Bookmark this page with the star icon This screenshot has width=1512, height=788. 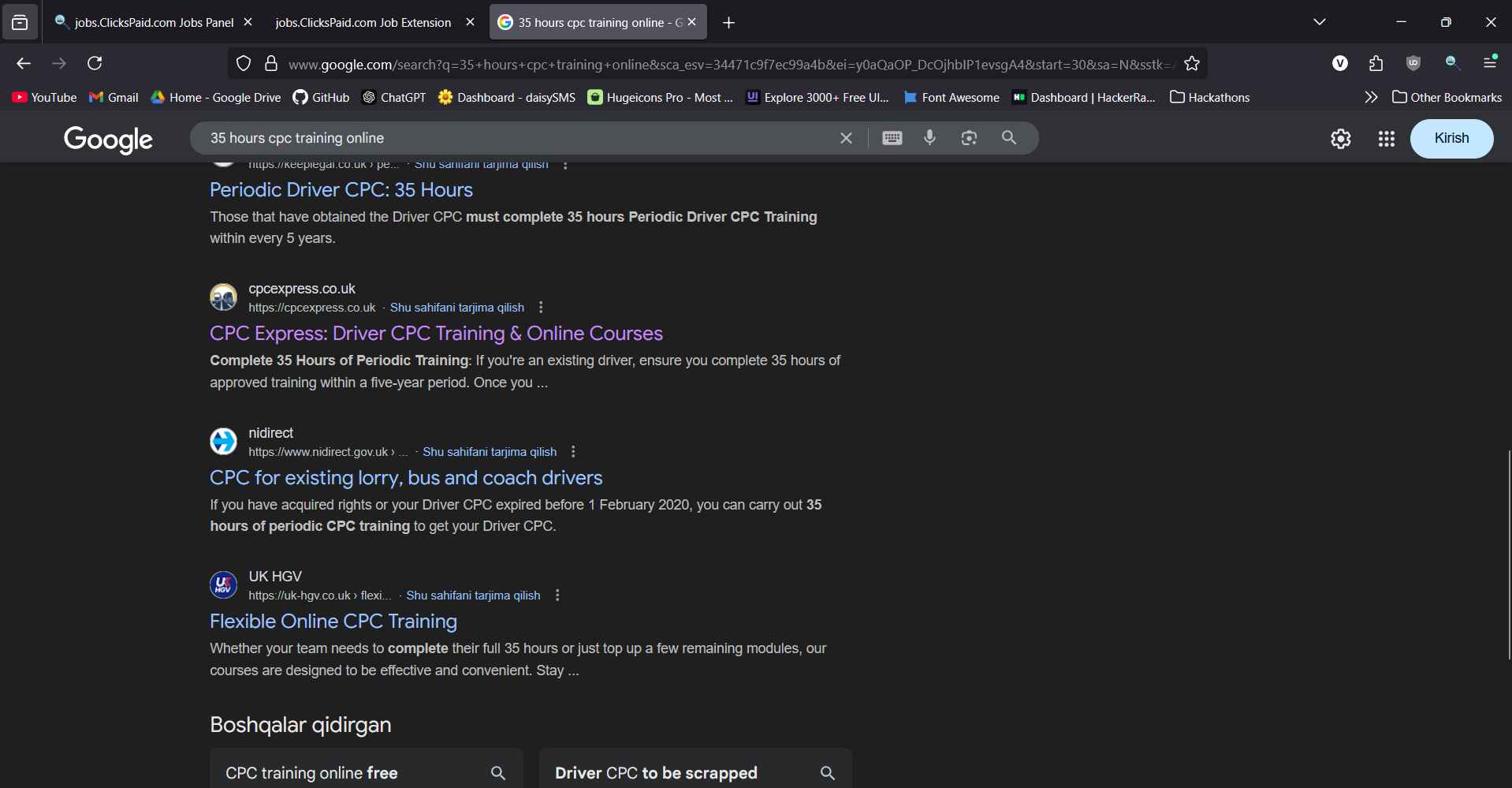click(1192, 64)
